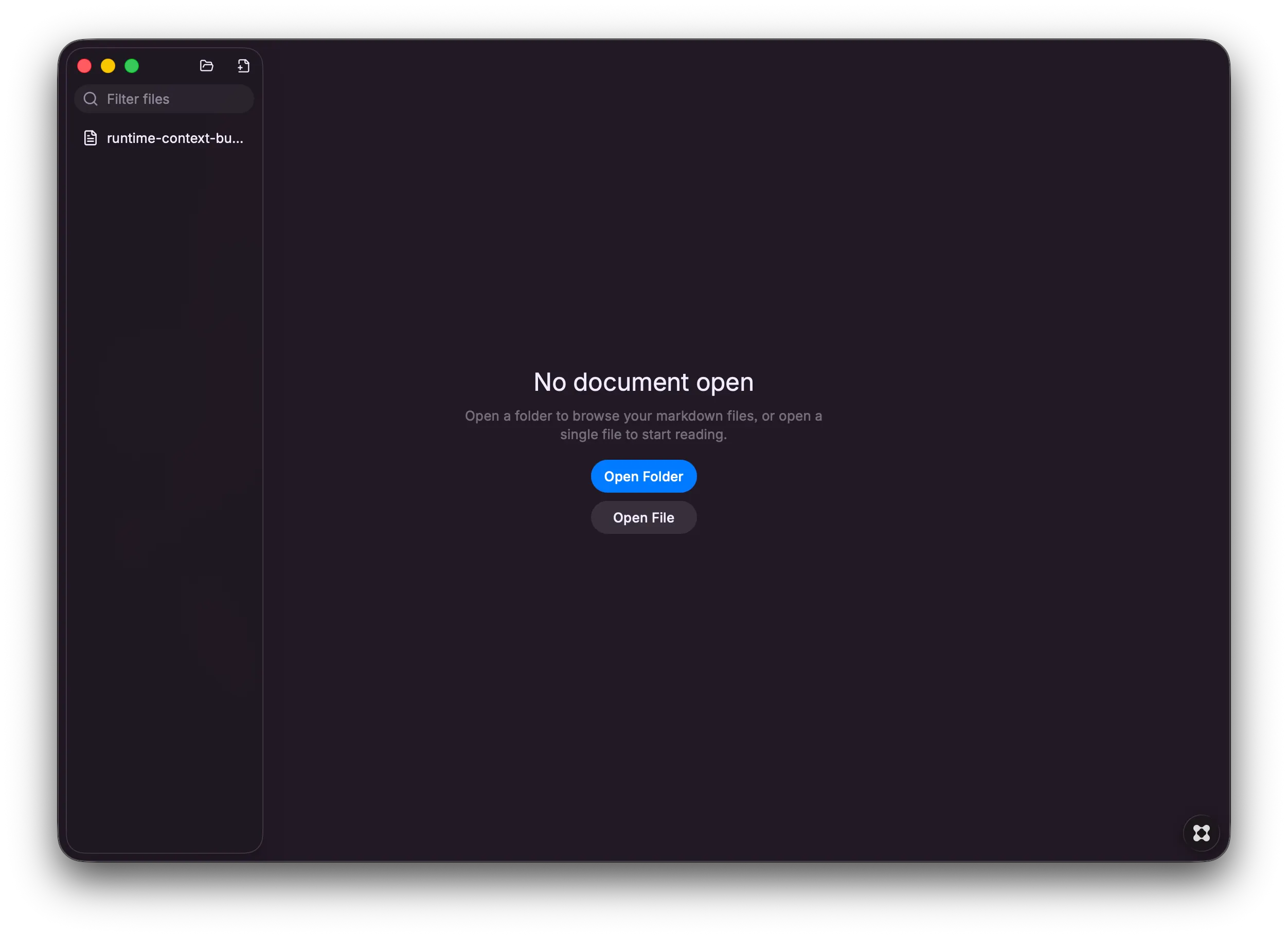Click the open file icon in sidebar
The image size is (1288, 938).
(244, 66)
